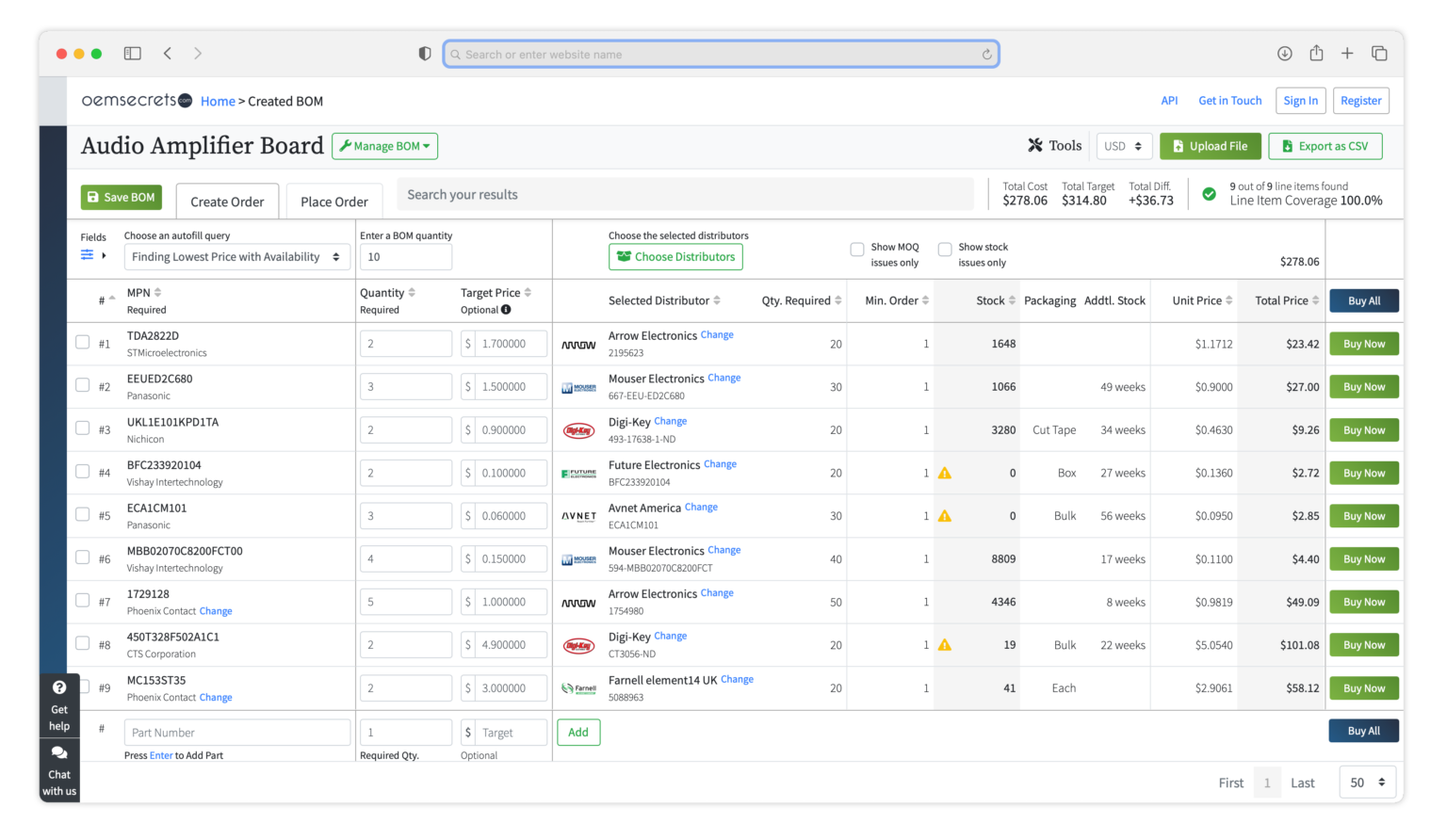Screen dimensions: 1447x840
Task: Open the autofill query selector
Action: coord(236,256)
